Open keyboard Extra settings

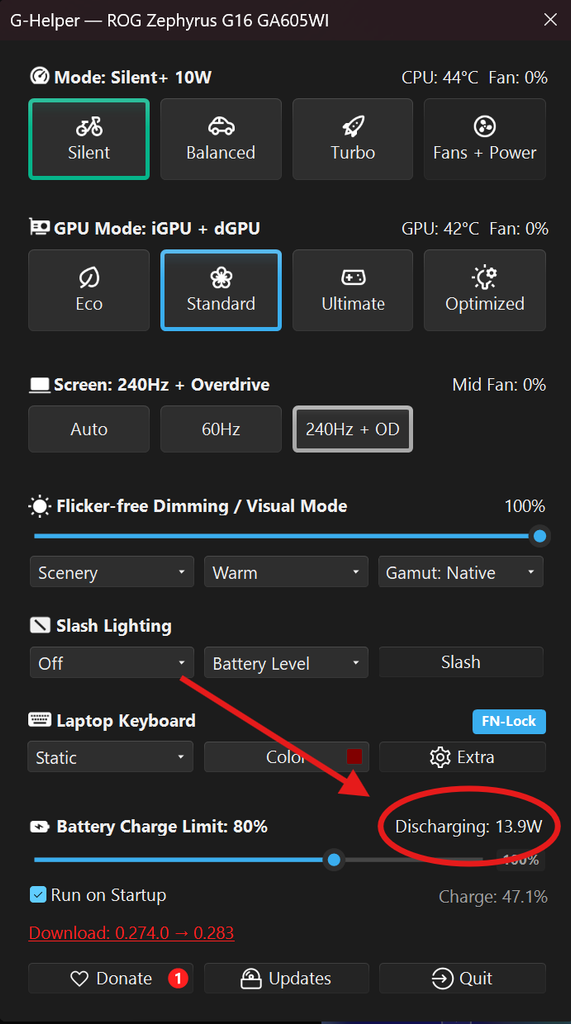462,757
